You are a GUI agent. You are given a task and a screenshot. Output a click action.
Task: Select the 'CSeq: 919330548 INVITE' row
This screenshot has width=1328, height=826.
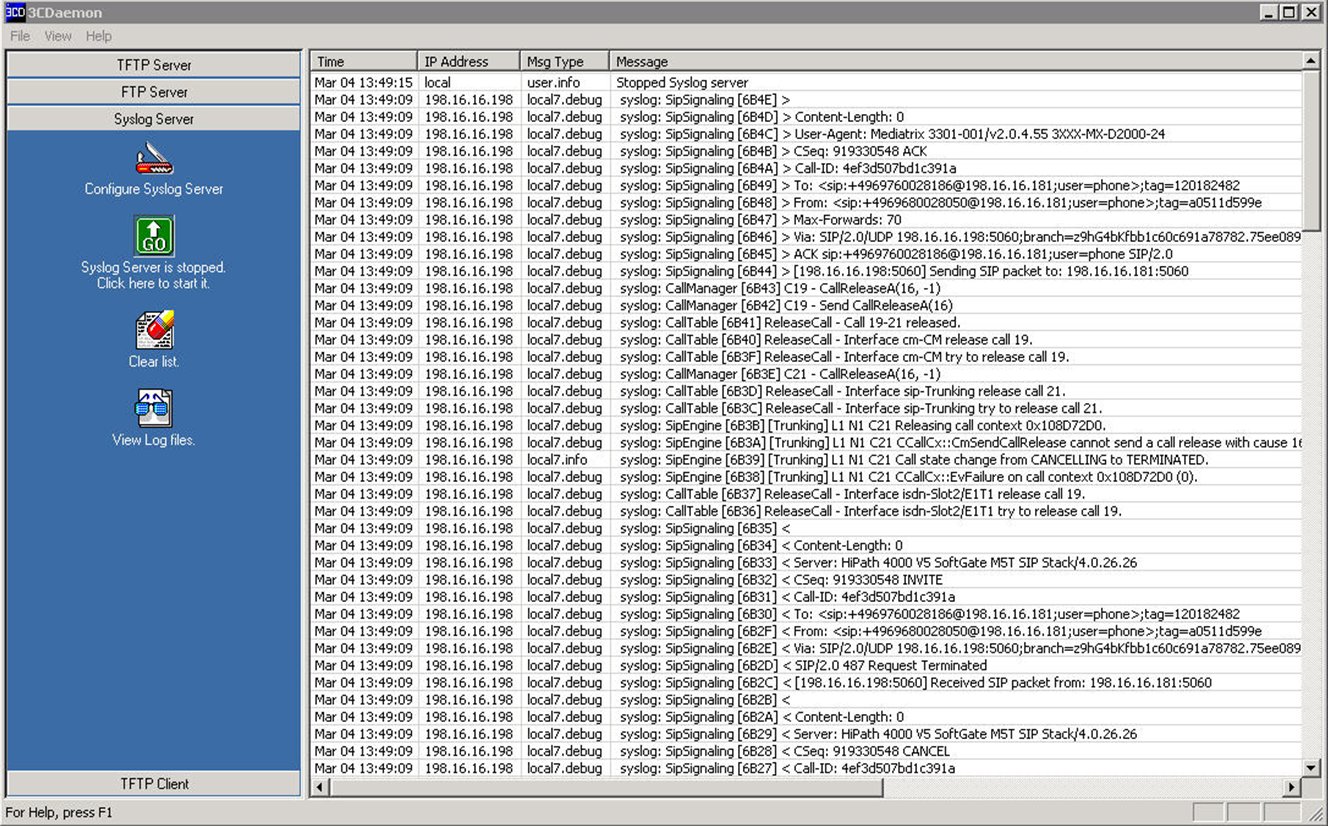pos(807,580)
